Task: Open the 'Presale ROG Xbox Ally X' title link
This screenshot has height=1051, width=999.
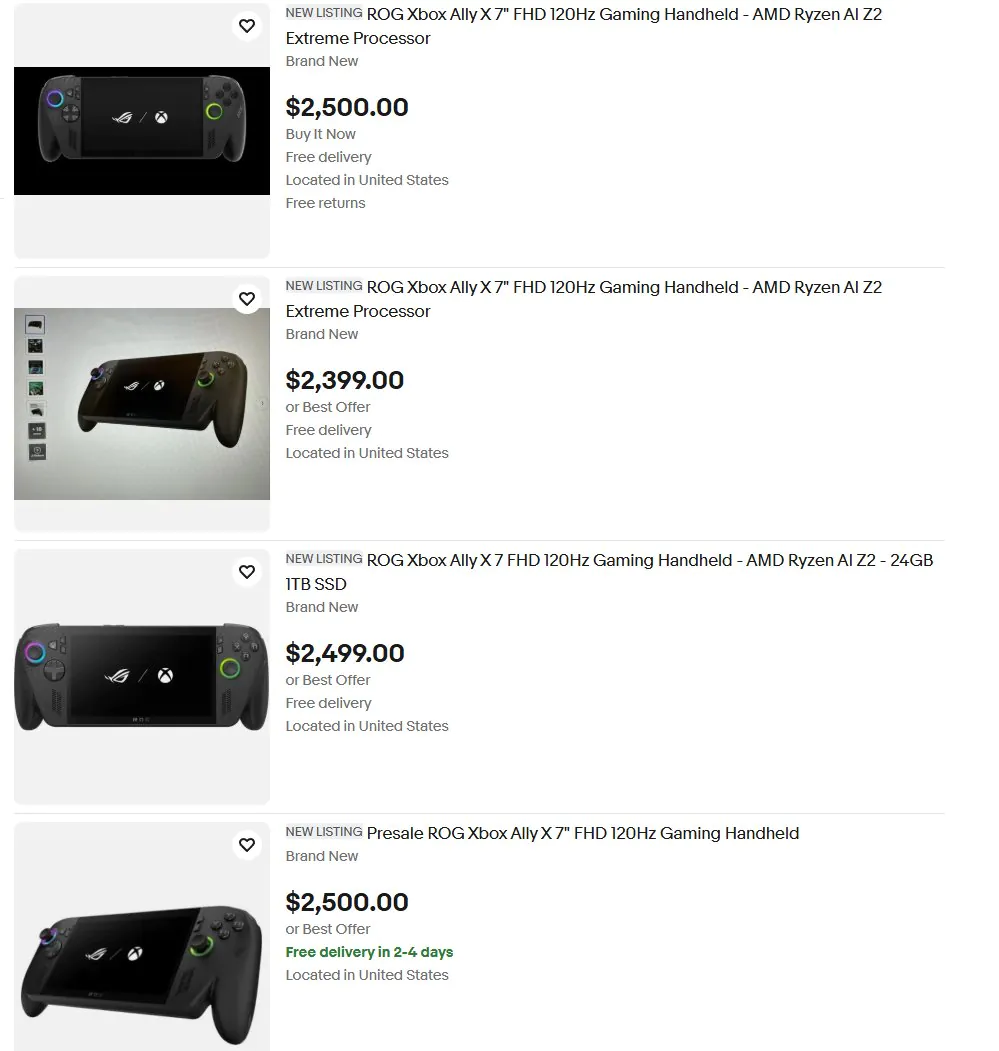Action: pos(582,834)
